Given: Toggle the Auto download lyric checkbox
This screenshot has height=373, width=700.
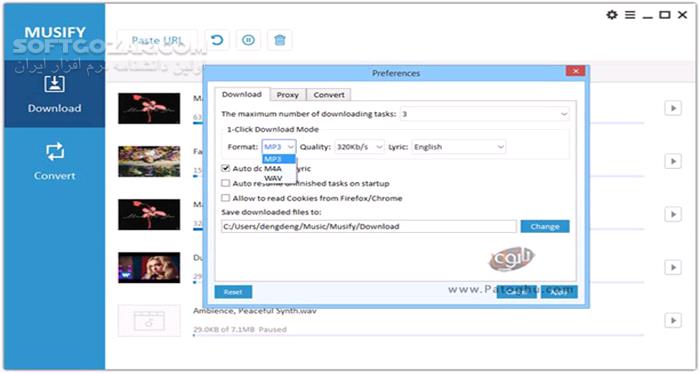Looking at the screenshot, I should point(226,168).
